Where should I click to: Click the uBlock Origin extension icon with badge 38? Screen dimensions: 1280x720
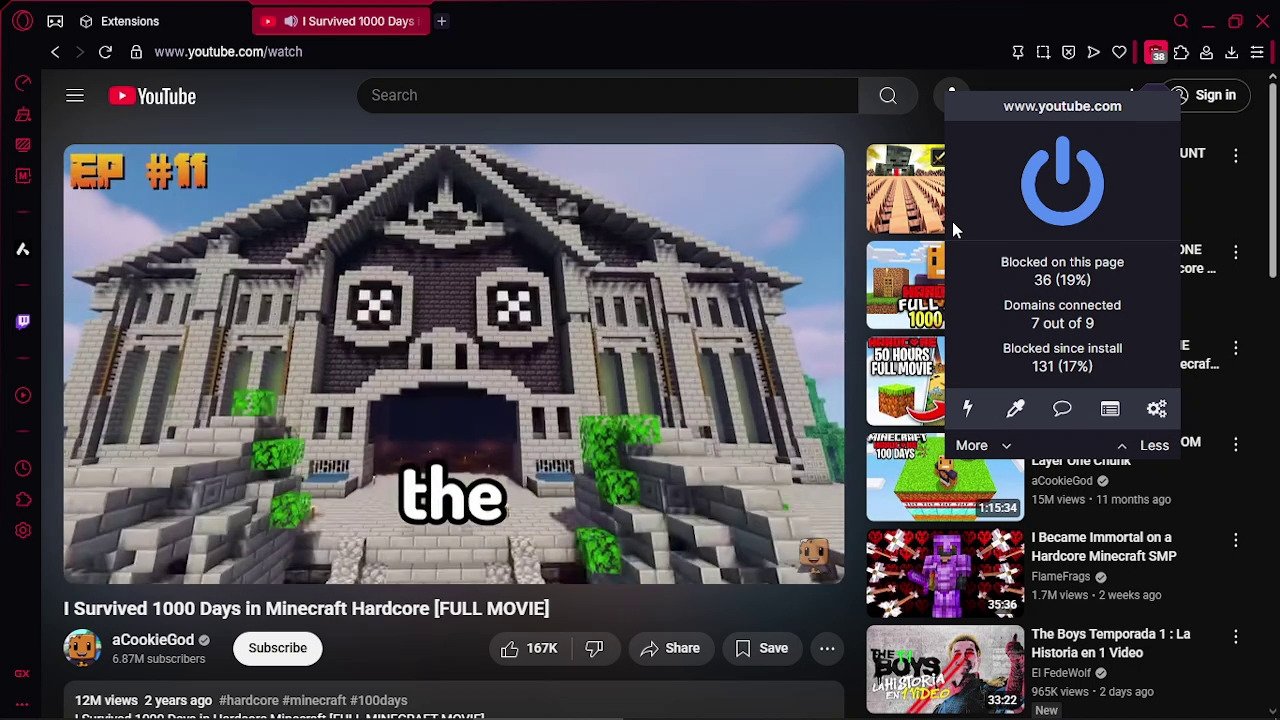(1156, 52)
